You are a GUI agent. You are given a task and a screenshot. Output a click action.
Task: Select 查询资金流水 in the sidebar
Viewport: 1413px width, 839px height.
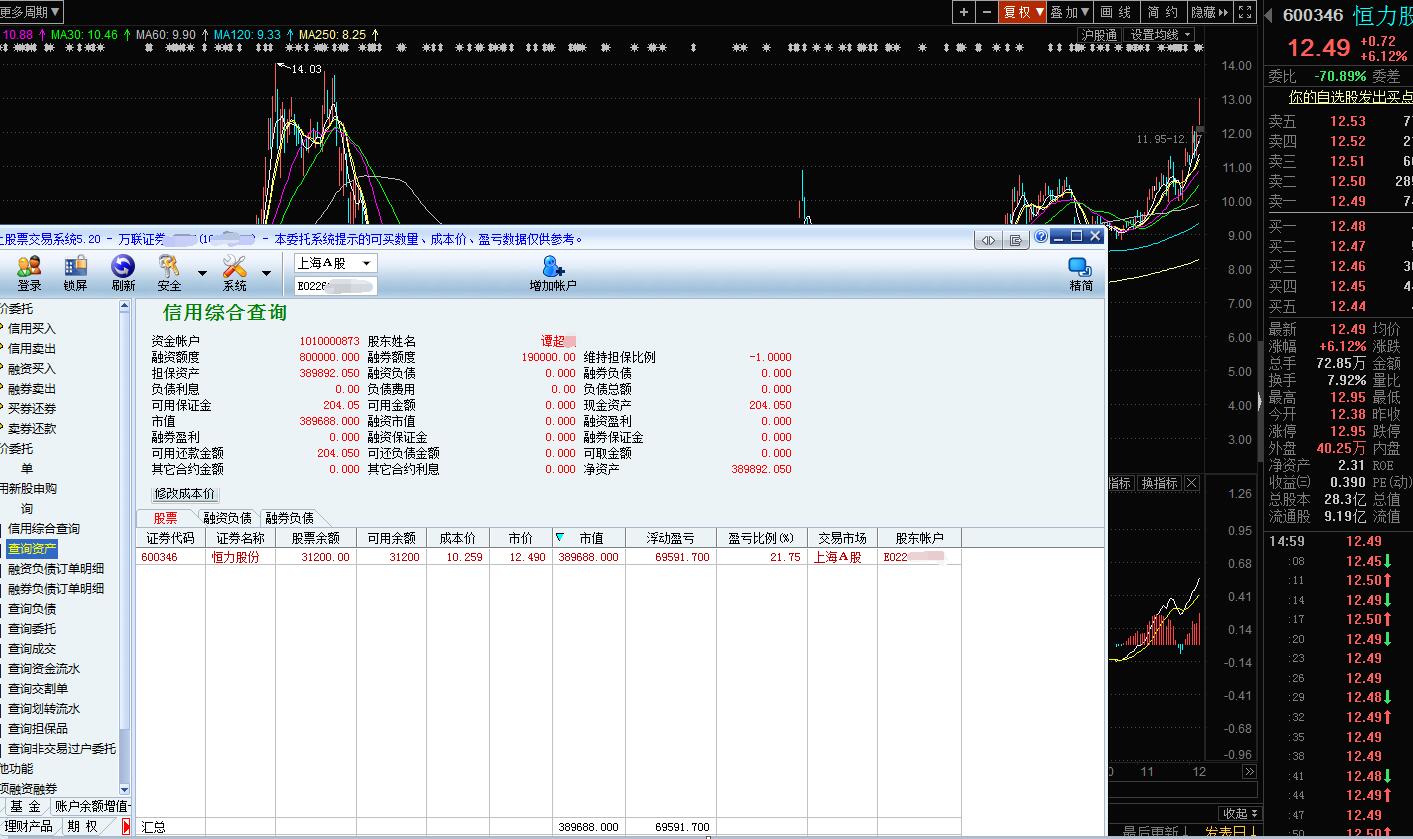pos(44,668)
